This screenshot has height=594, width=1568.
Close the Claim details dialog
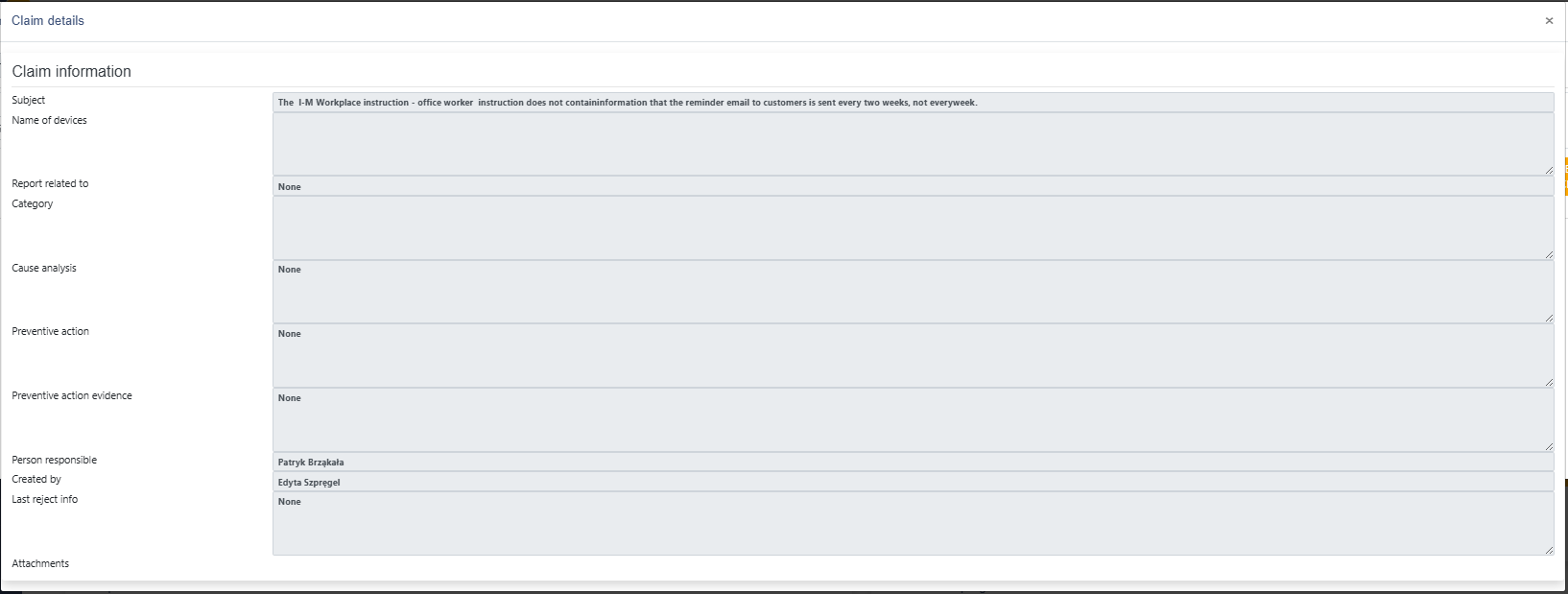[1549, 21]
